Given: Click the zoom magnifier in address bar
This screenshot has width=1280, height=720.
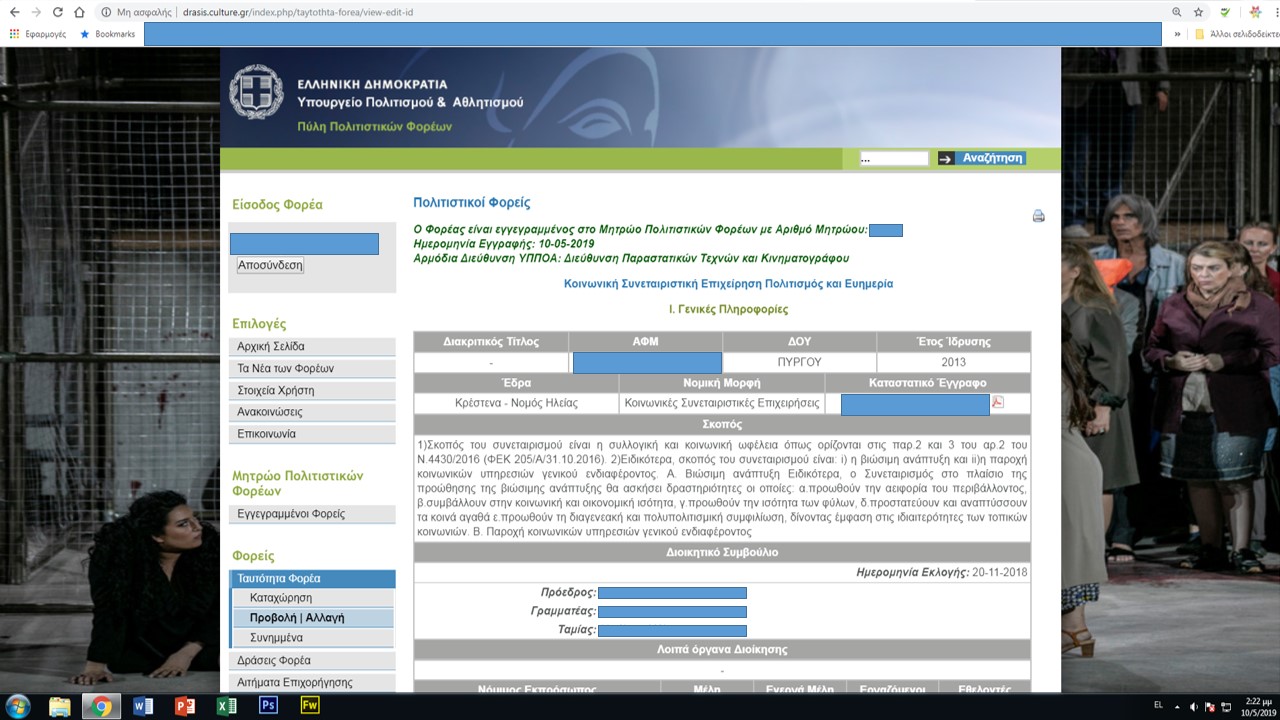Looking at the screenshot, I should pyautogui.click(x=1176, y=12).
